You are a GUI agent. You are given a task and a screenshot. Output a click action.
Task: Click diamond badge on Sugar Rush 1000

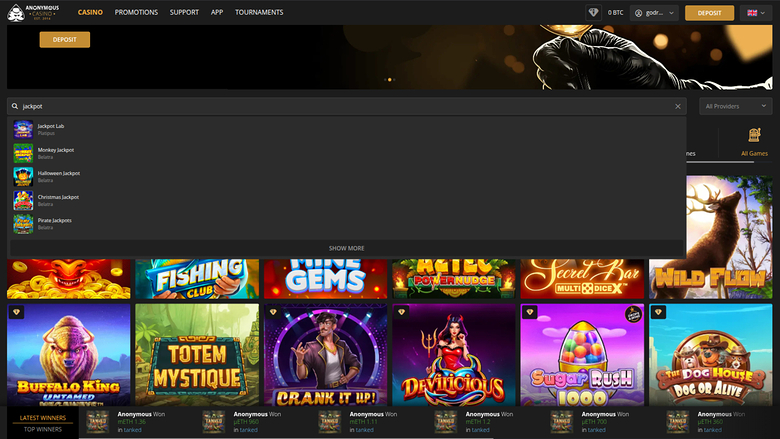click(529, 312)
